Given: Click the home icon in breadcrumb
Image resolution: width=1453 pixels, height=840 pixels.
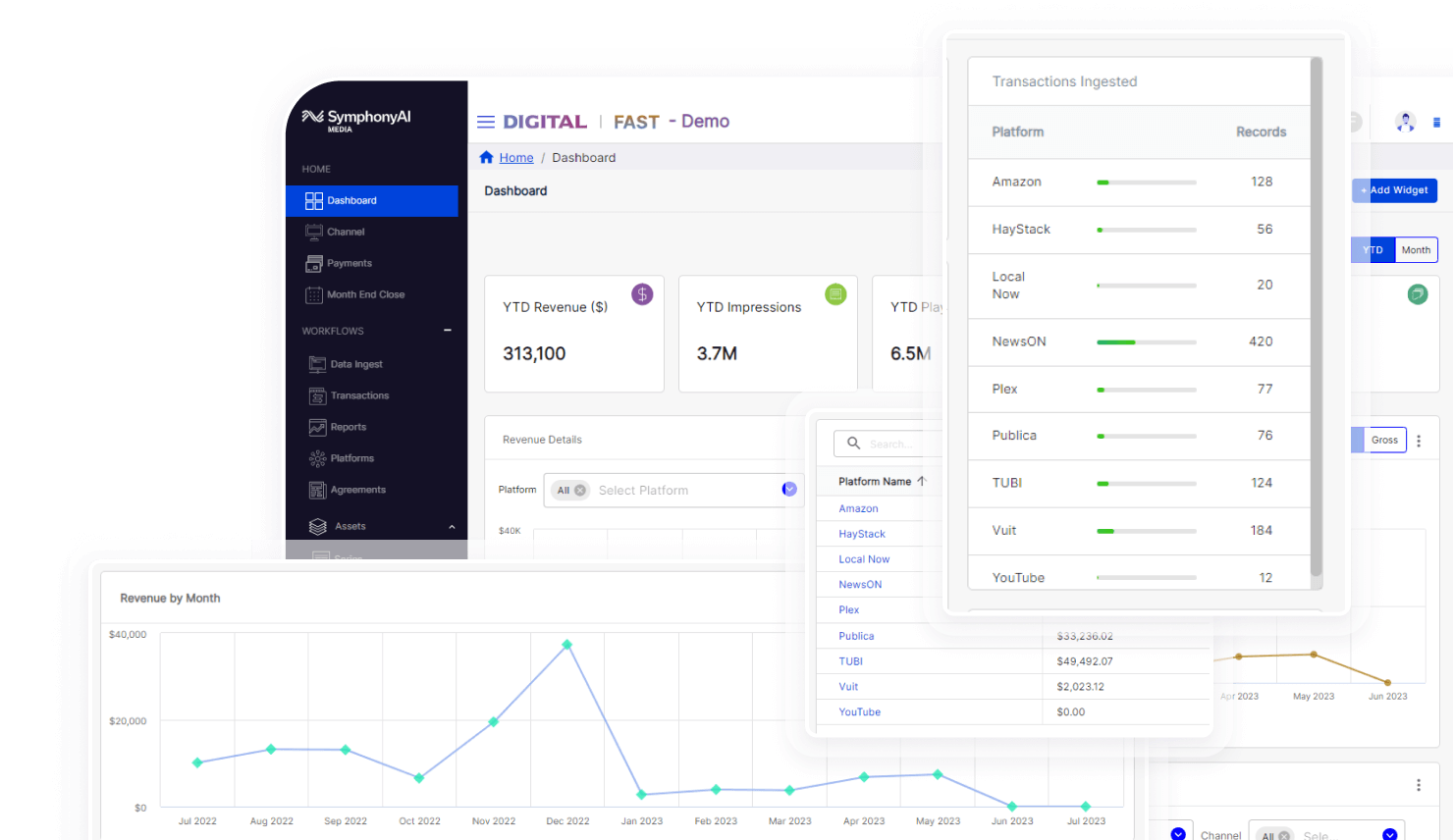Looking at the screenshot, I should (486, 157).
